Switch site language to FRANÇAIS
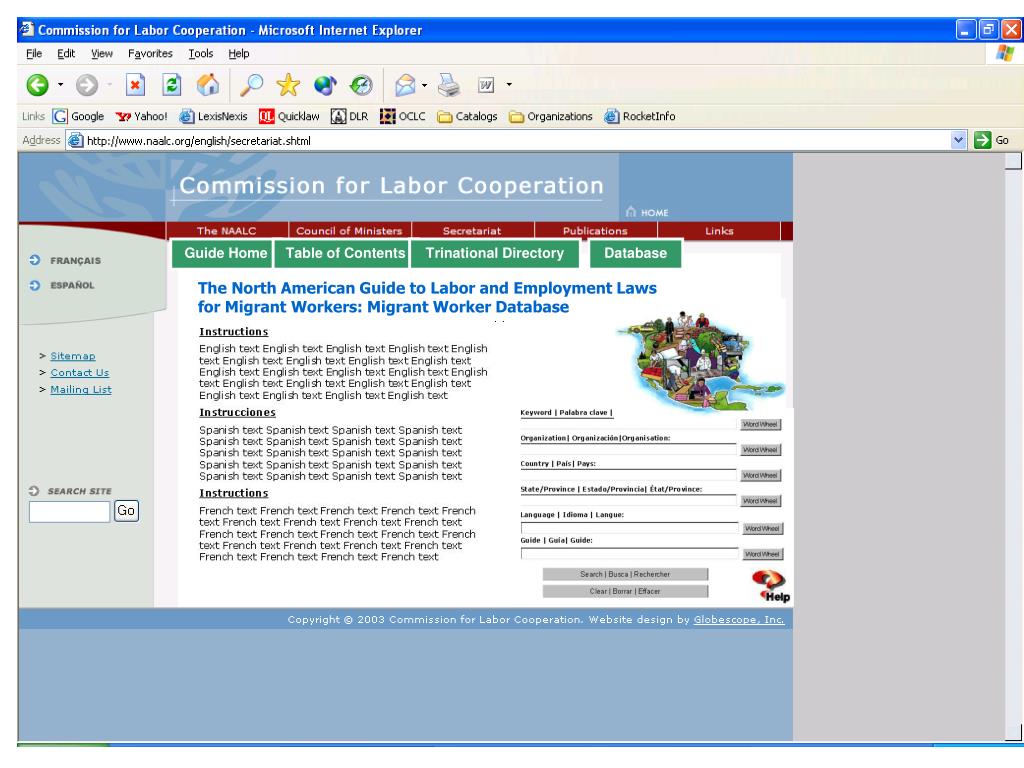The height and width of the screenshot is (768, 1024). (65, 261)
